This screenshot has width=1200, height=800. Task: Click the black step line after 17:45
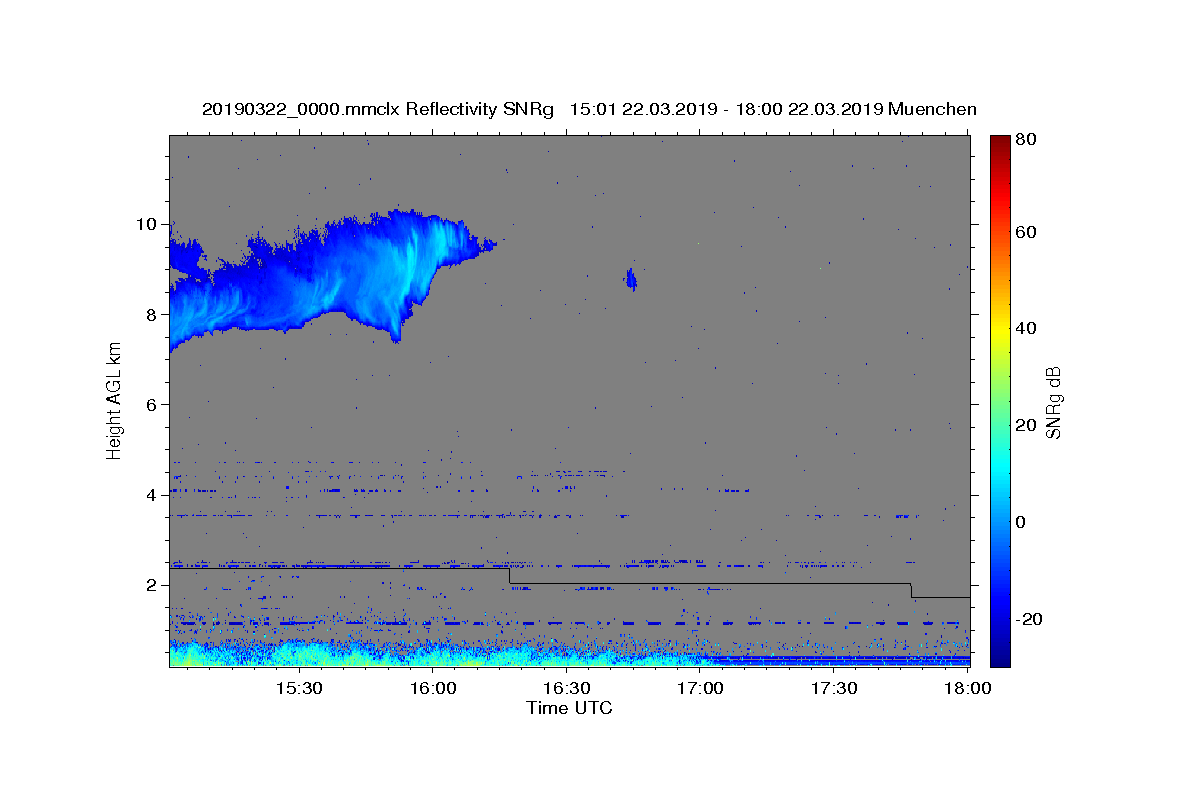tap(941, 597)
